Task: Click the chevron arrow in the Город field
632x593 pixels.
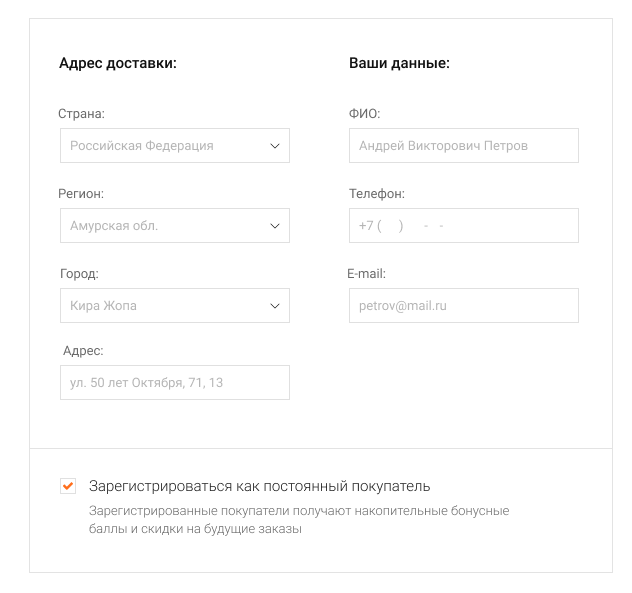Action: click(x=275, y=306)
